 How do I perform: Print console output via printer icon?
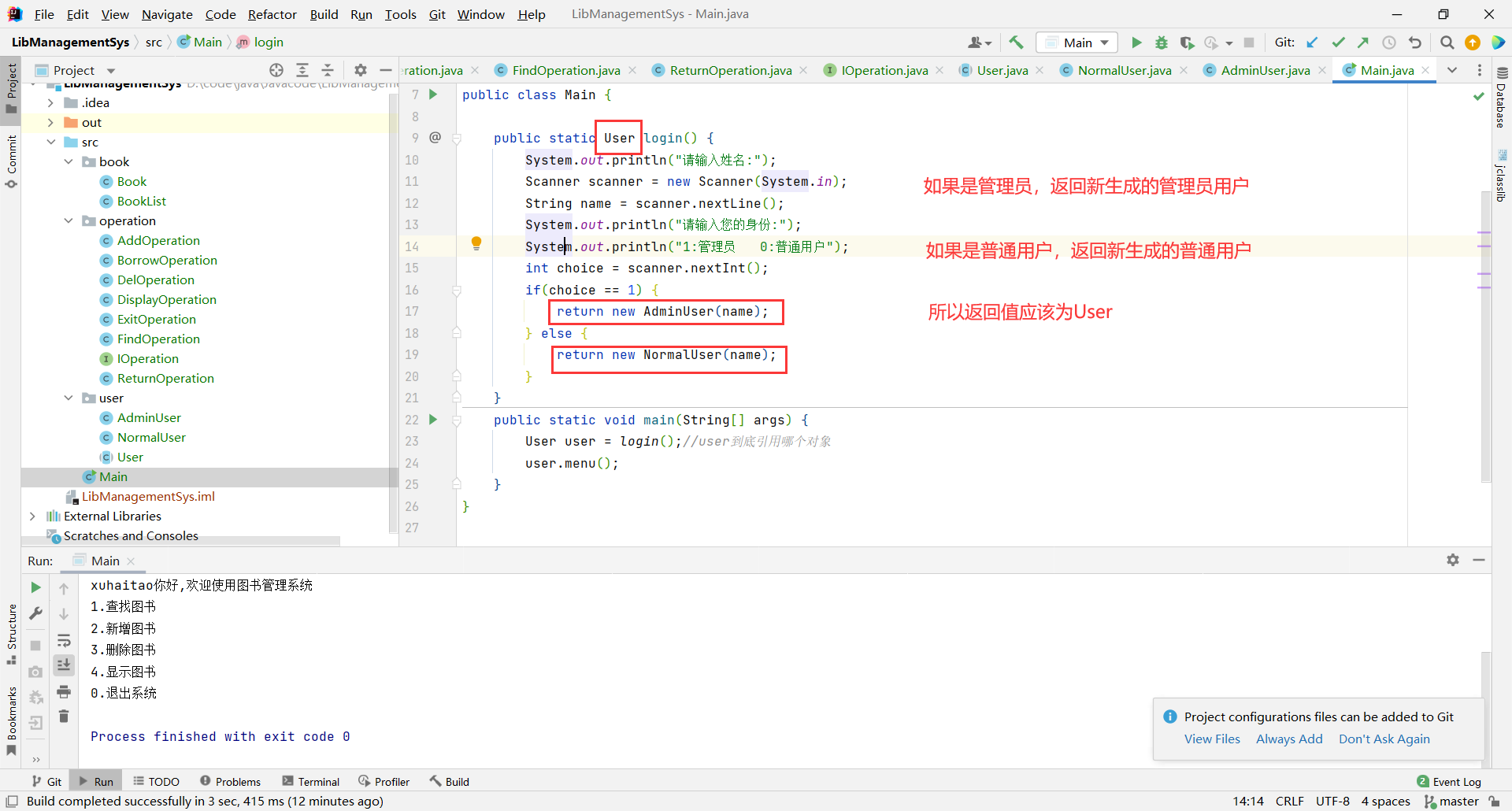(64, 692)
